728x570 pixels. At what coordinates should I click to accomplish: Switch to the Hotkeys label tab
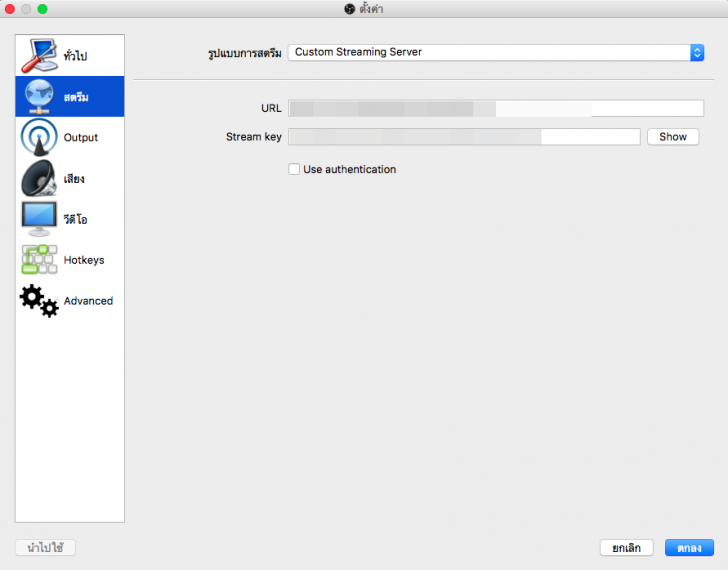(x=84, y=260)
